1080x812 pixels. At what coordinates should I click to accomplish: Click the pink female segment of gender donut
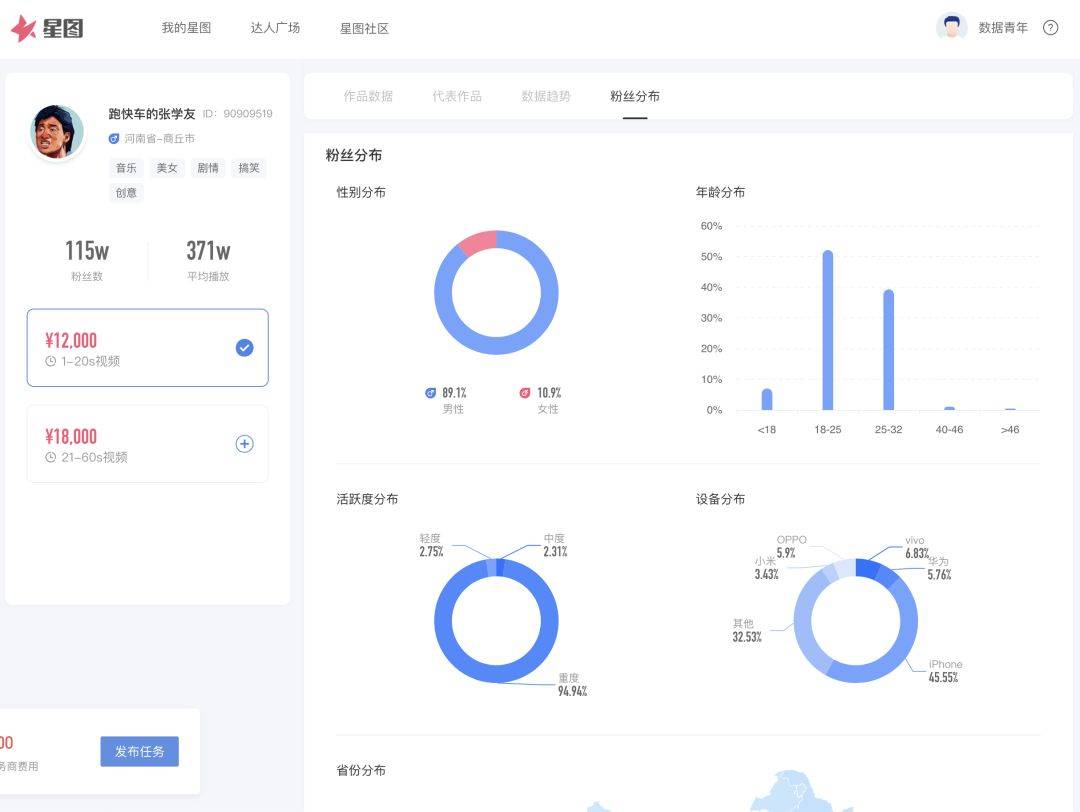point(477,242)
